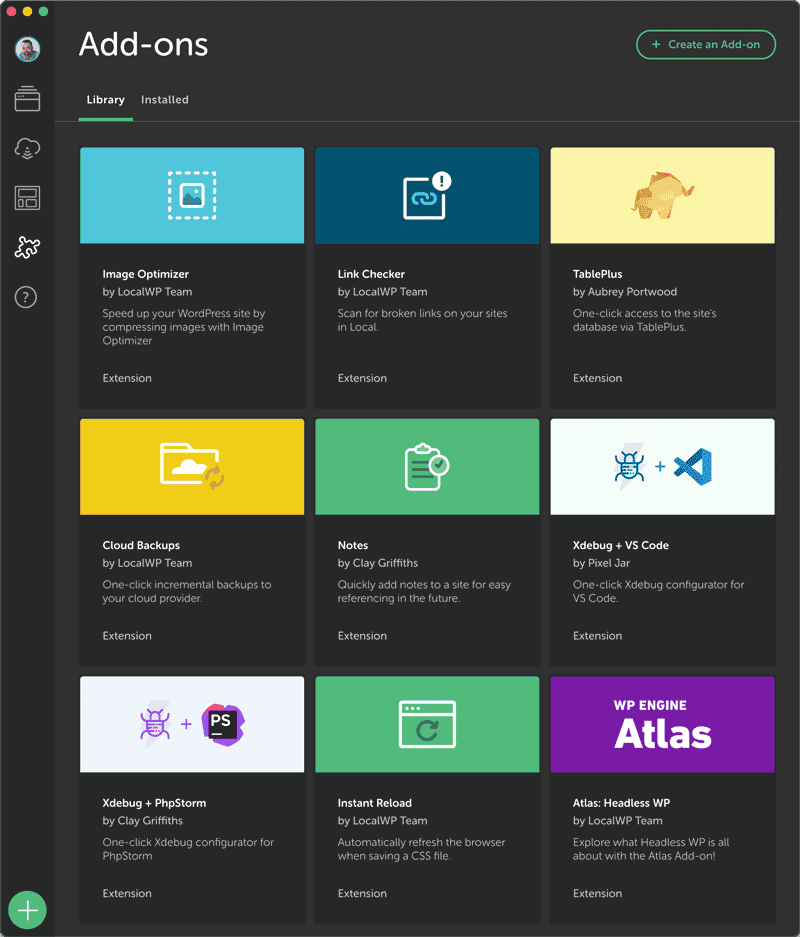Viewport: 800px width, 937px height.
Task: Click the Notes clipboard banner
Action: click(427, 467)
